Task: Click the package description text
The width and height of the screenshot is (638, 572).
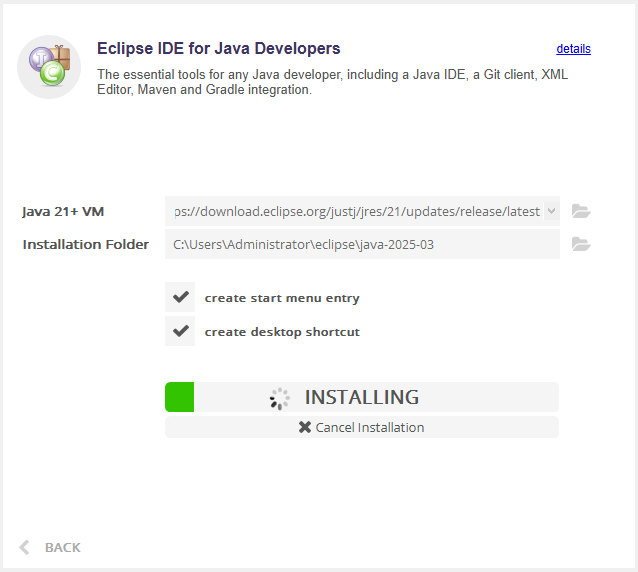Action: click(332, 82)
